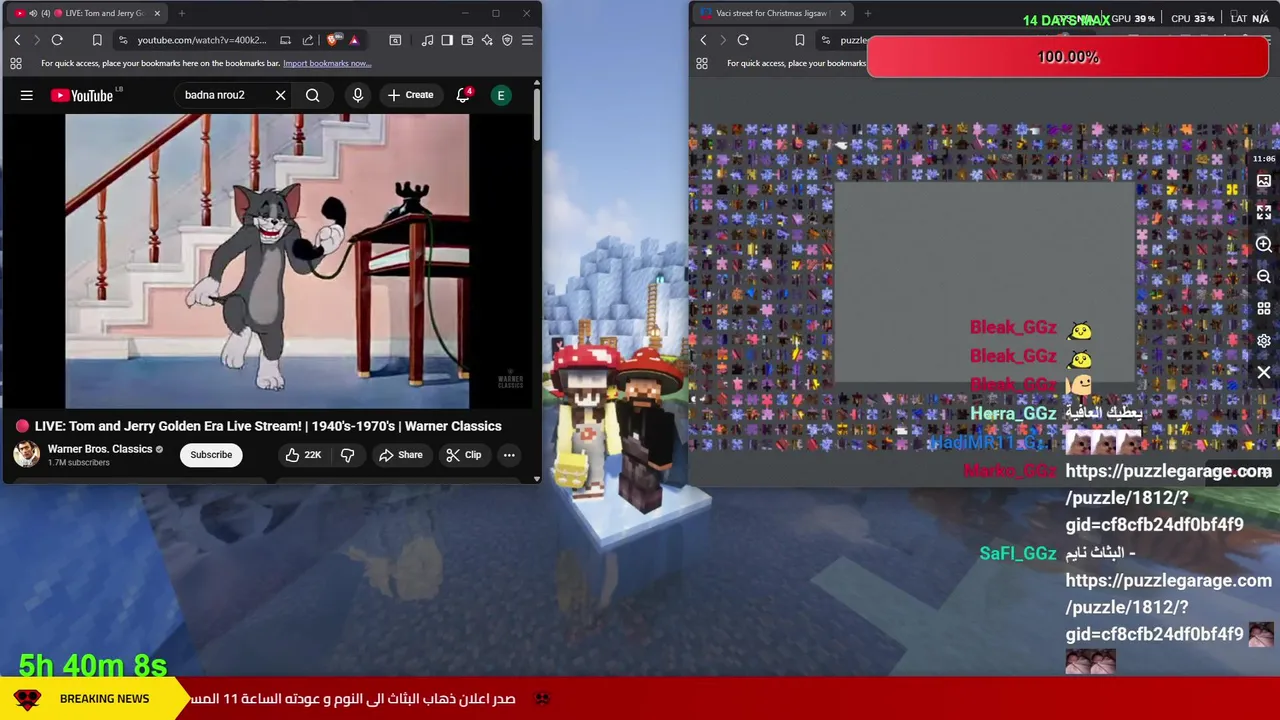This screenshot has width=1280, height=720.
Task: Open more actions three-dots below video
Action: (x=509, y=455)
